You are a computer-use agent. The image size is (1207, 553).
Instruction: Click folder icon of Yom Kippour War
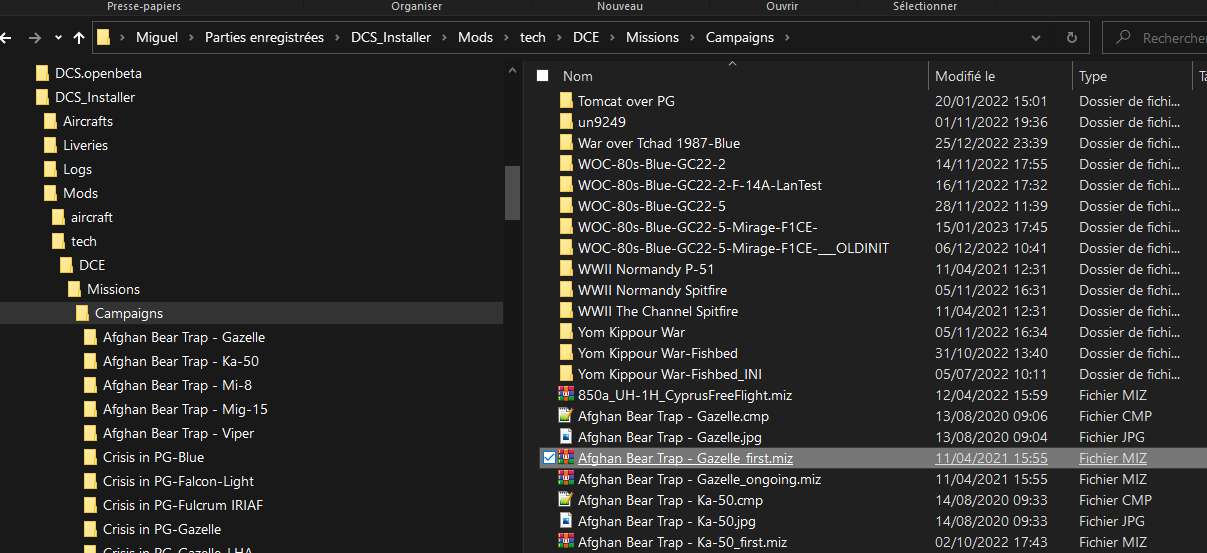point(566,332)
